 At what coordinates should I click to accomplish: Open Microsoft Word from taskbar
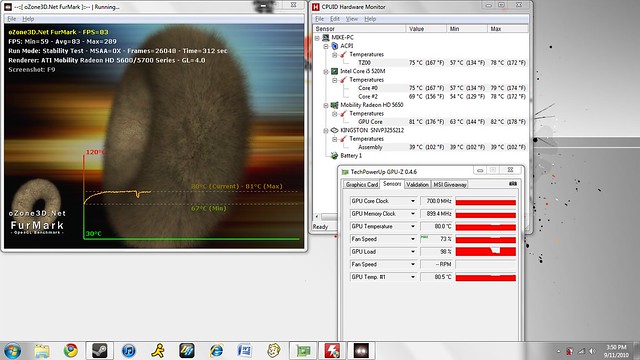click(x=245, y=350)
